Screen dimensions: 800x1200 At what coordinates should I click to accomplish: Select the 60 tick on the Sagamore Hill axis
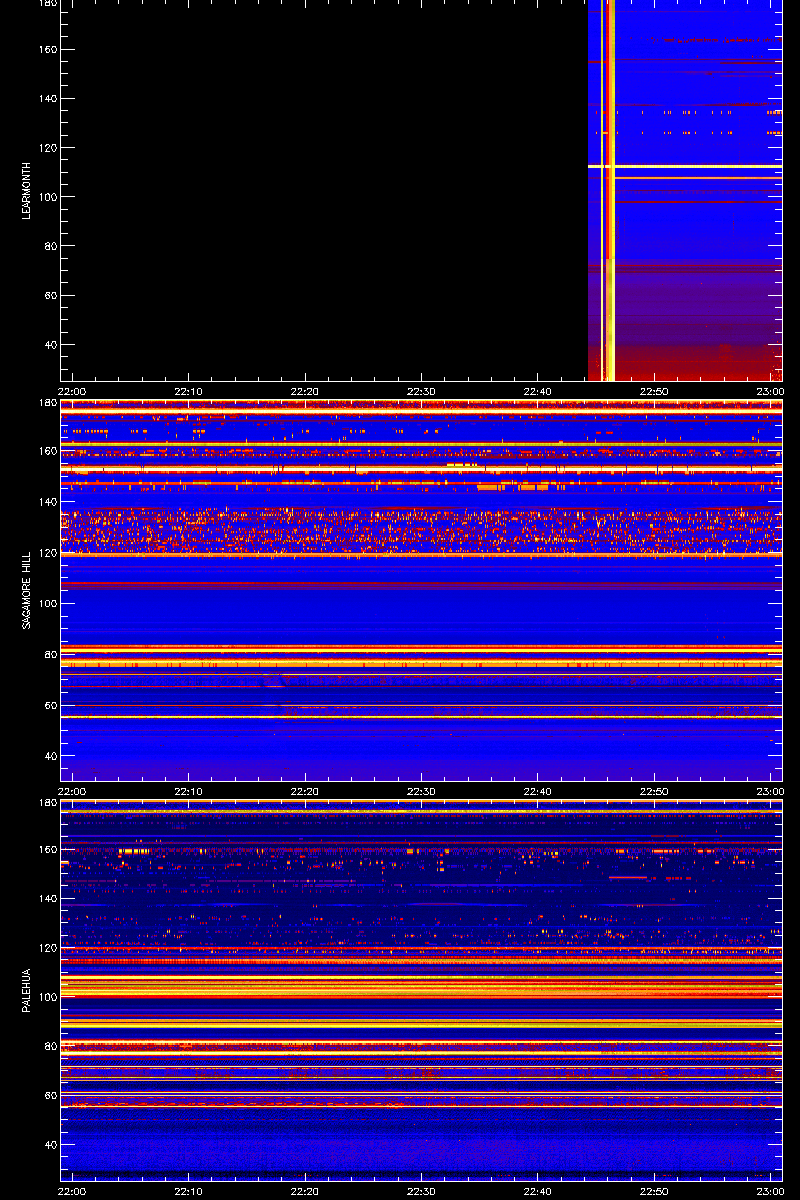click(49, 706)
